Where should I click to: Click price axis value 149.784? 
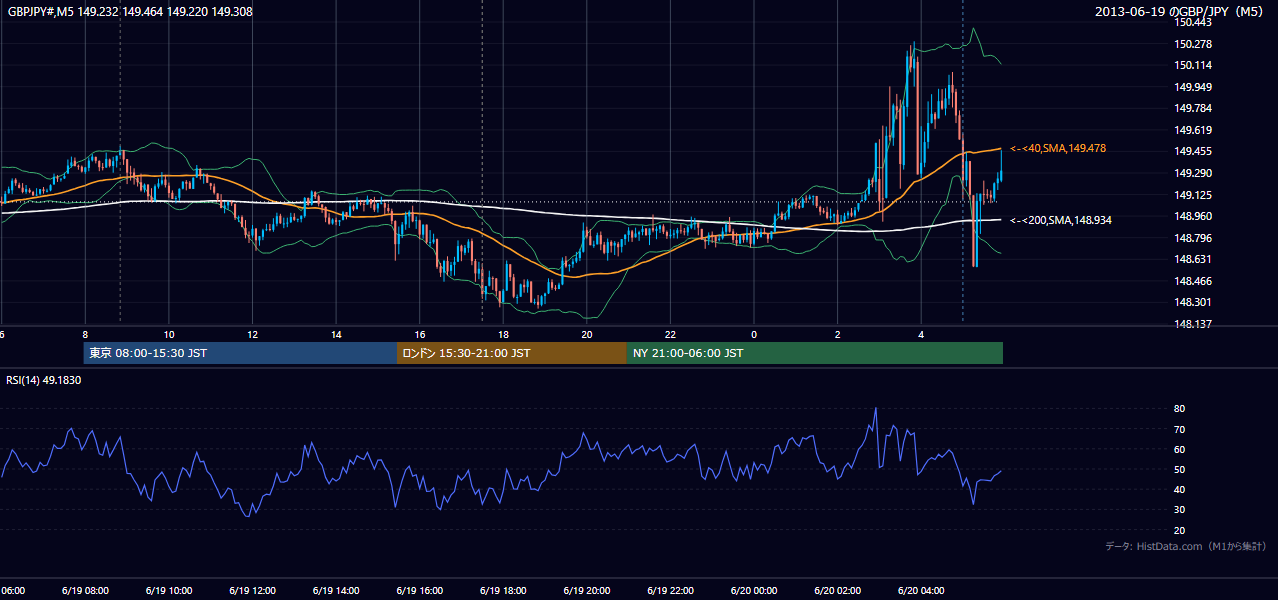point(1193,108)
